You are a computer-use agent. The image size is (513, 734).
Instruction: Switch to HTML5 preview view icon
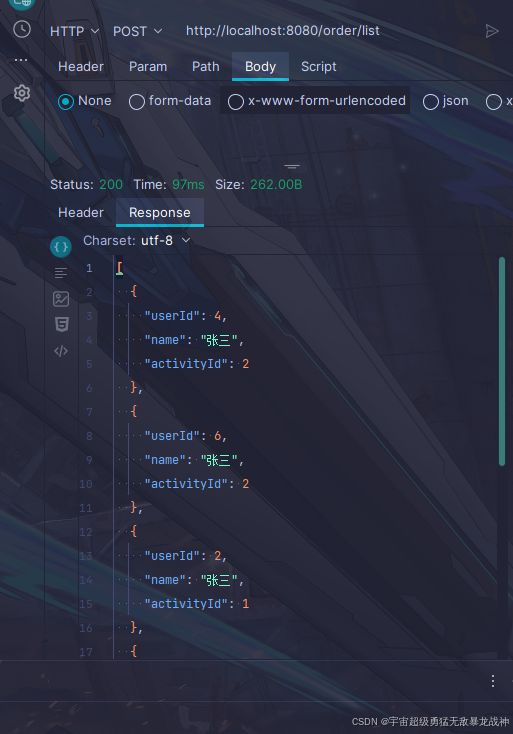61,324
